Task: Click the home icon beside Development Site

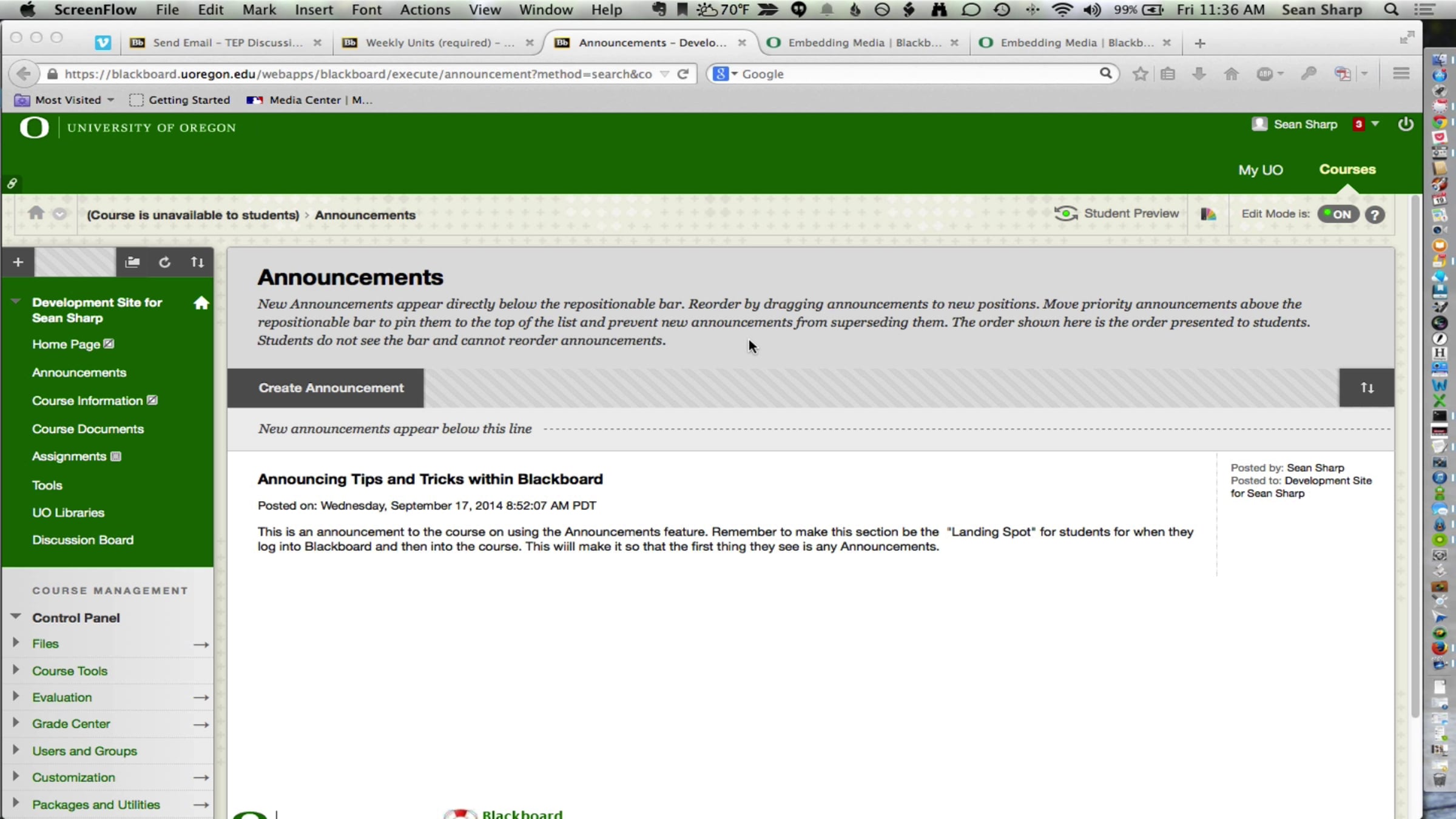Action: coord(201,303)
